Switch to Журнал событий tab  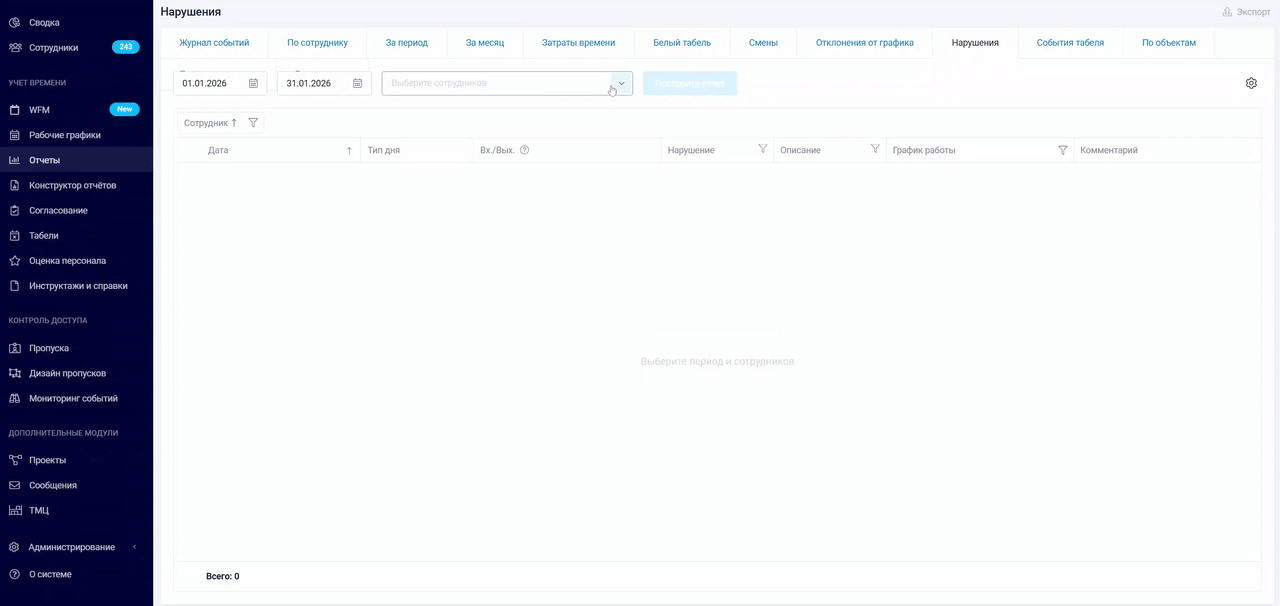coord(214,43)
